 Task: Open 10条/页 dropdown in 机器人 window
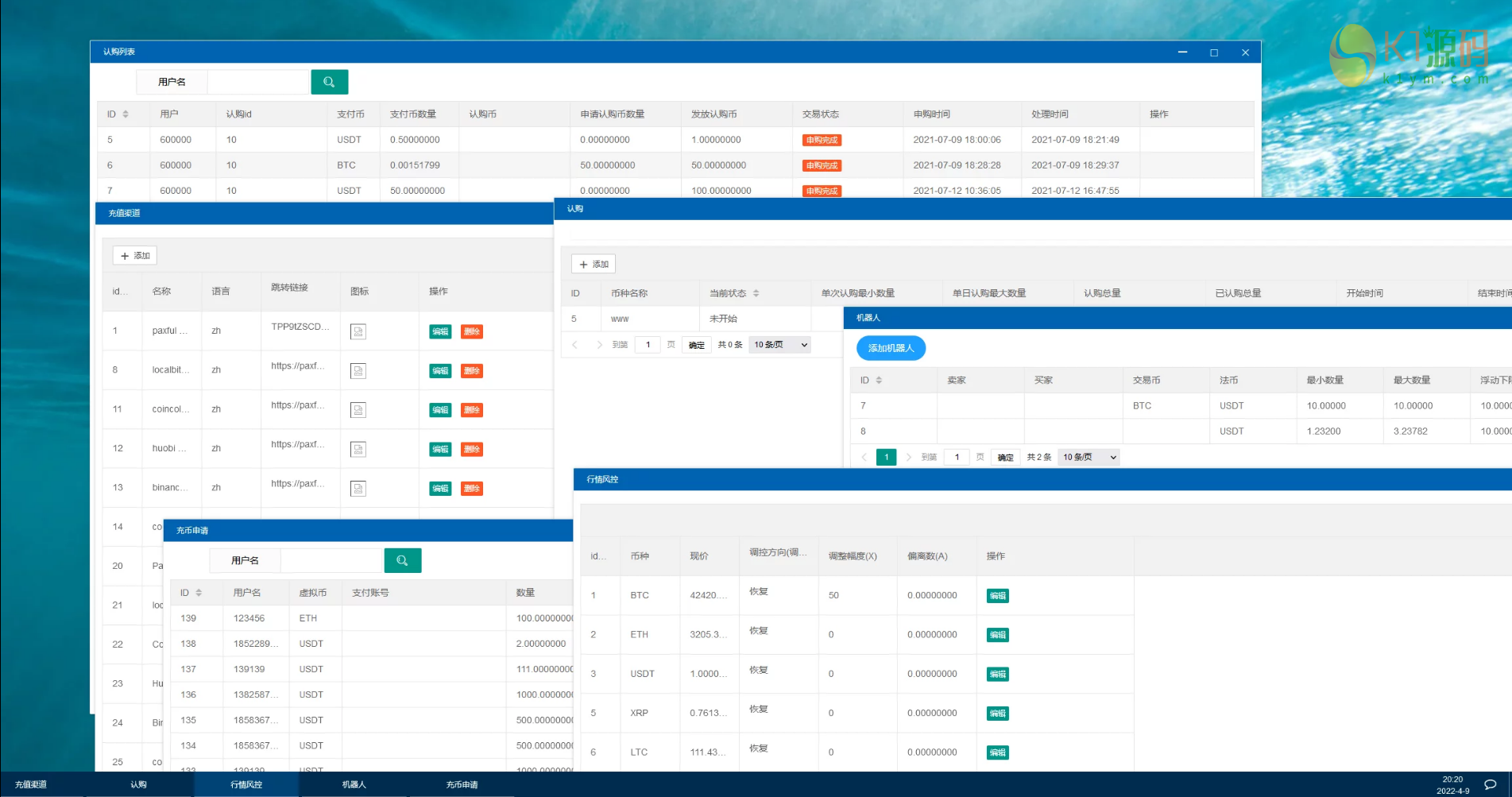[1089, 457]
